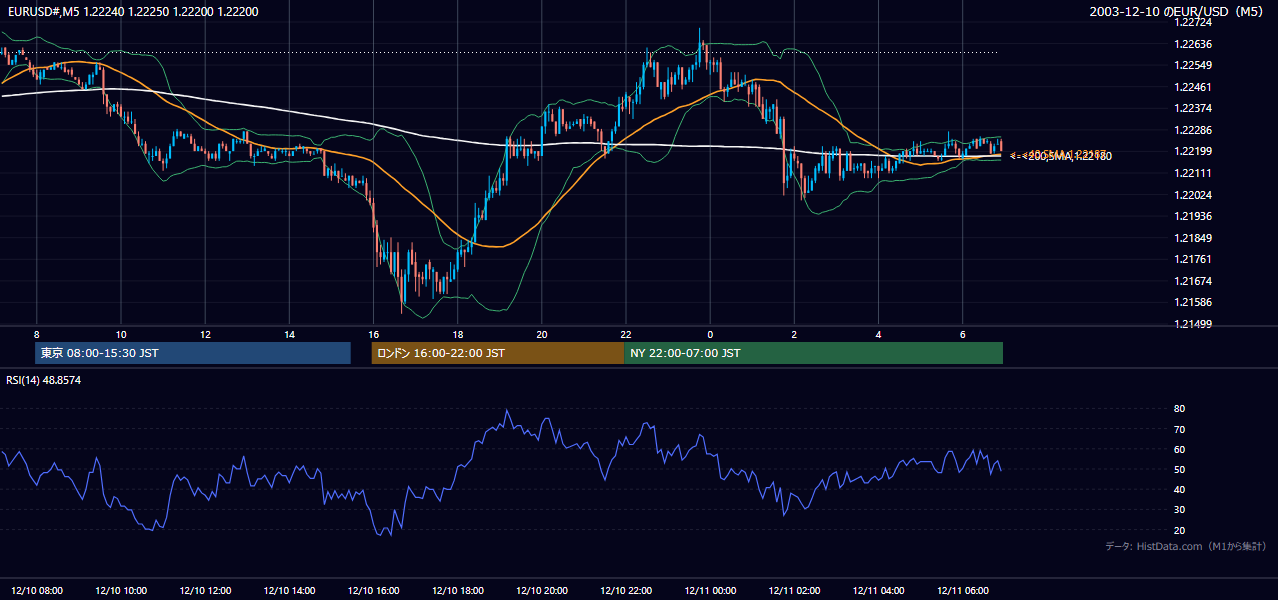Screen dimensions: 1278x600
Task: Click hour tick 6 under the price chart
Action: 962,334
